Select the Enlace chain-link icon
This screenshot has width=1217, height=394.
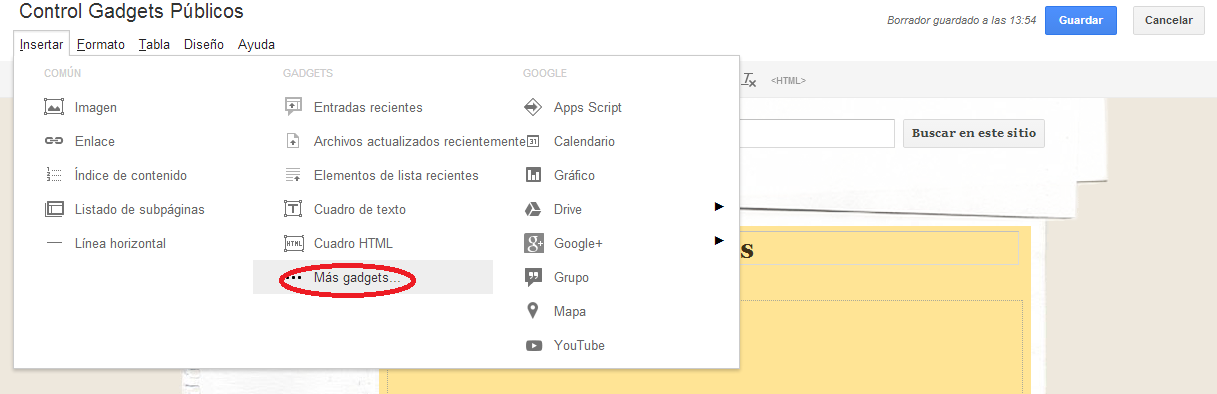[x=54, y=141]
